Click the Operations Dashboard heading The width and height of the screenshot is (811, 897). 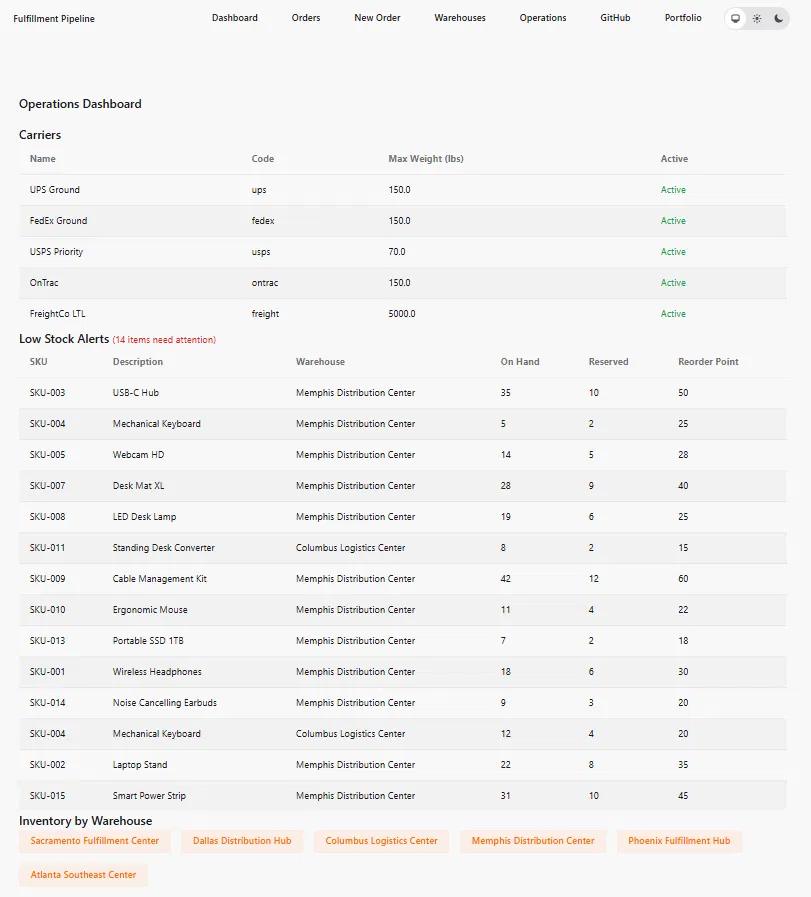click(x=80, y=104)
